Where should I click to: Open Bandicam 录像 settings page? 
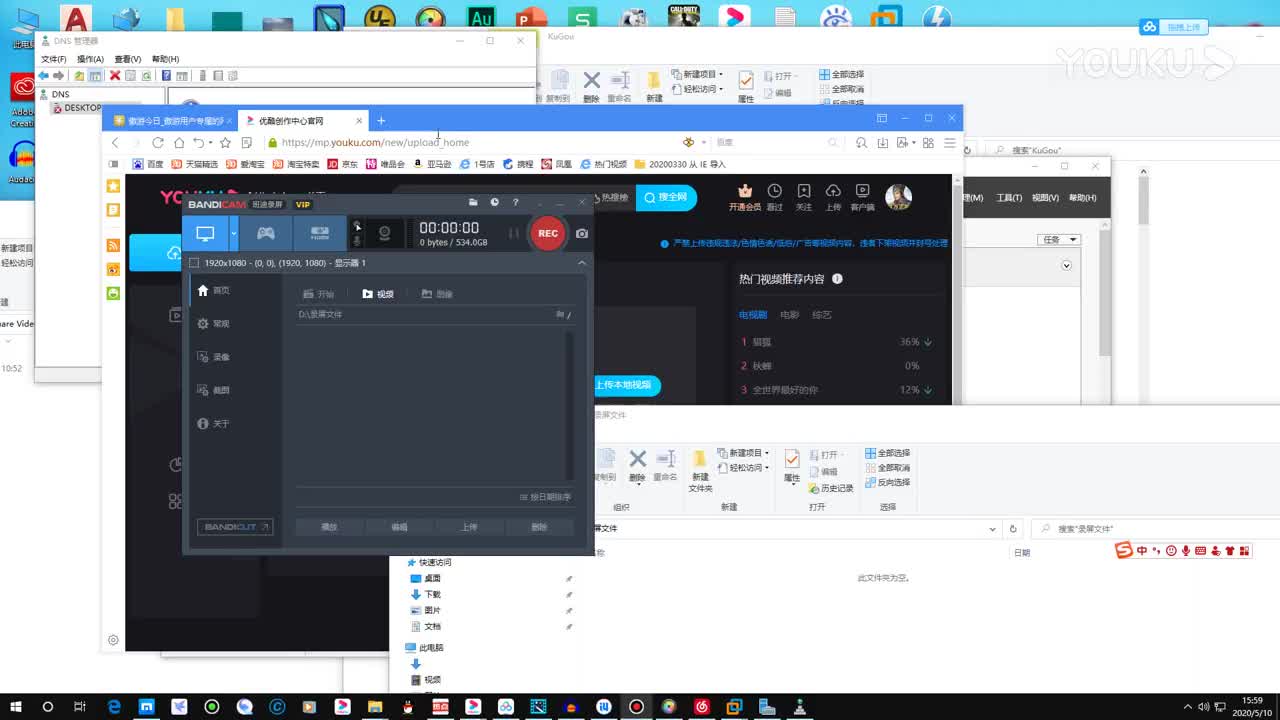pyautogui.click(x=218, y=357)
